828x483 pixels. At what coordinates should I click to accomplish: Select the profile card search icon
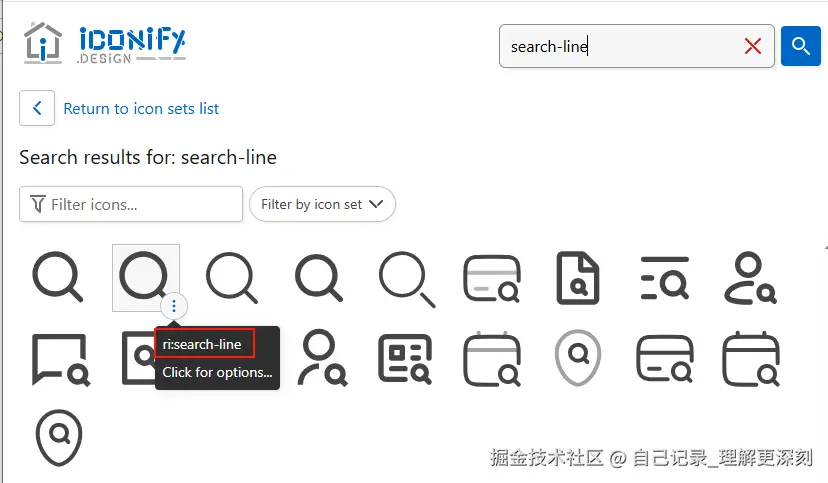405,359
